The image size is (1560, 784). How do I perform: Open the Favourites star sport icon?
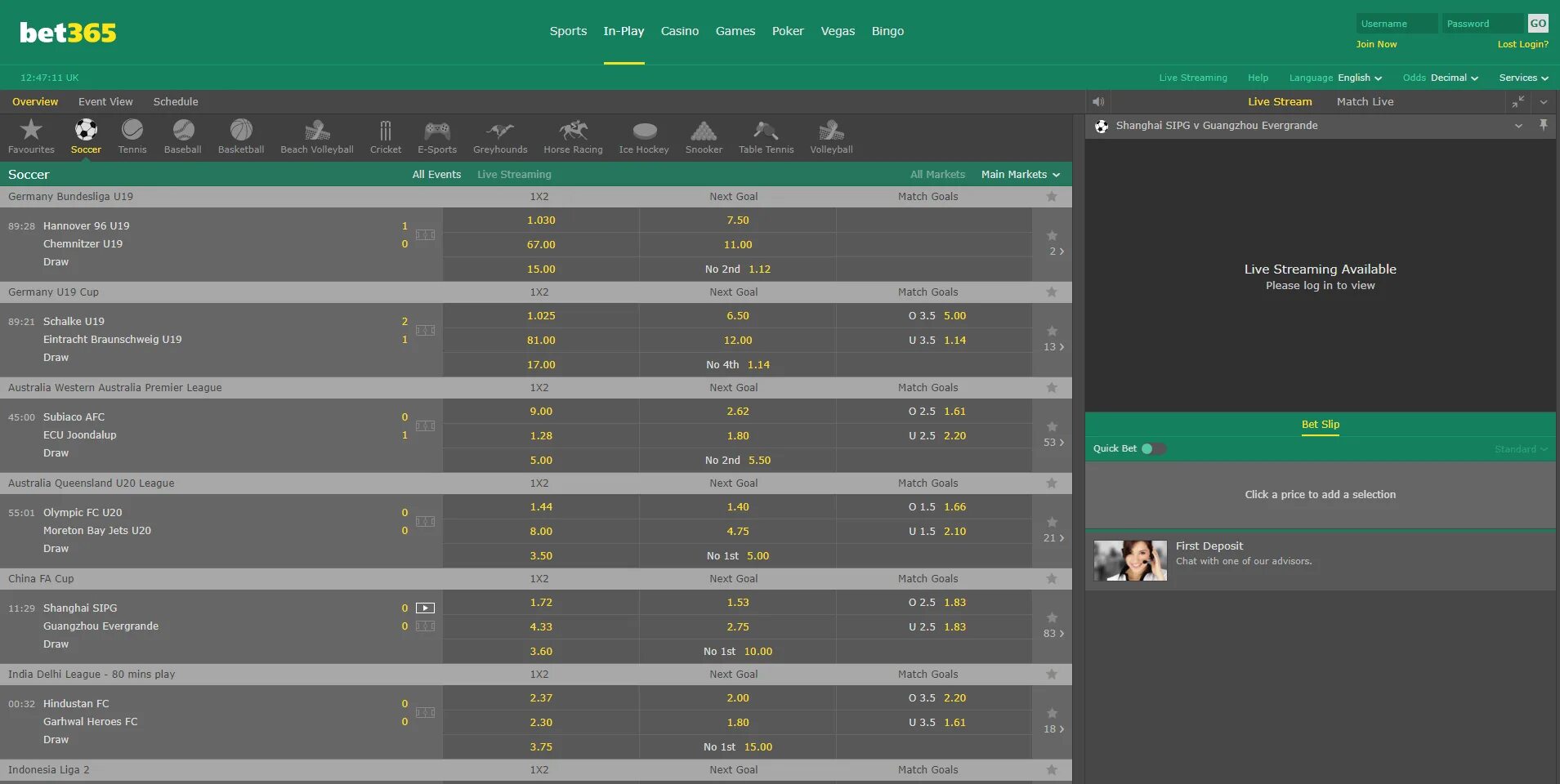pyautogui.click(x=31, y=131)
